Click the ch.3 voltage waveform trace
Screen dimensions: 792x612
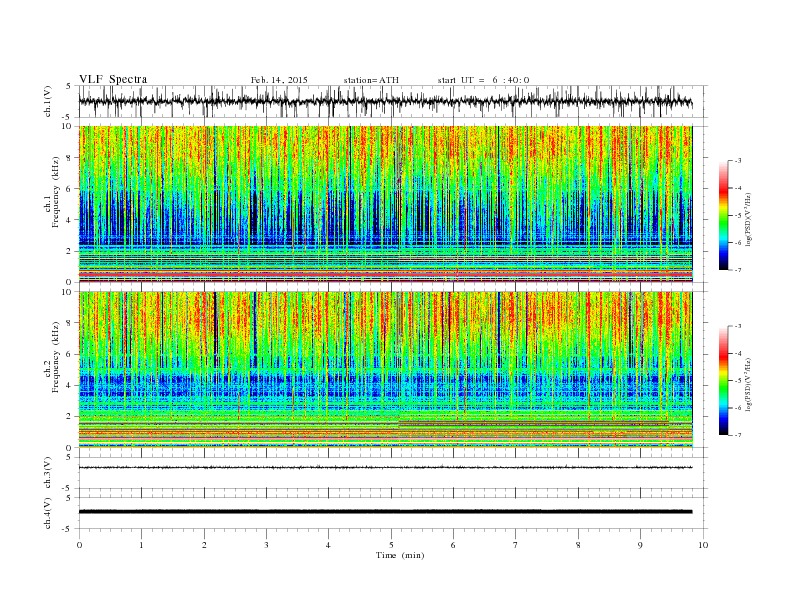[385, 468]
